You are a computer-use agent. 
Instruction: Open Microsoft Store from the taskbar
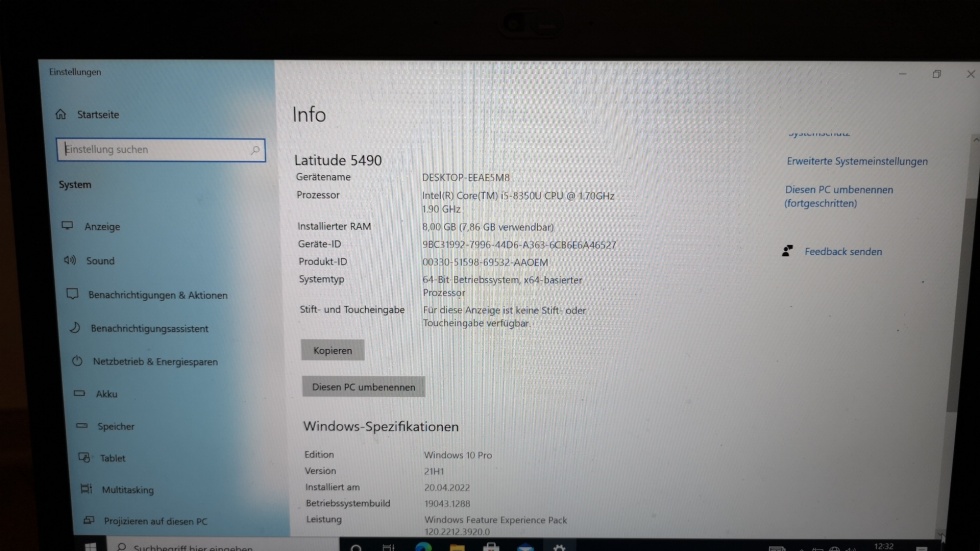[x=491, y=547]
